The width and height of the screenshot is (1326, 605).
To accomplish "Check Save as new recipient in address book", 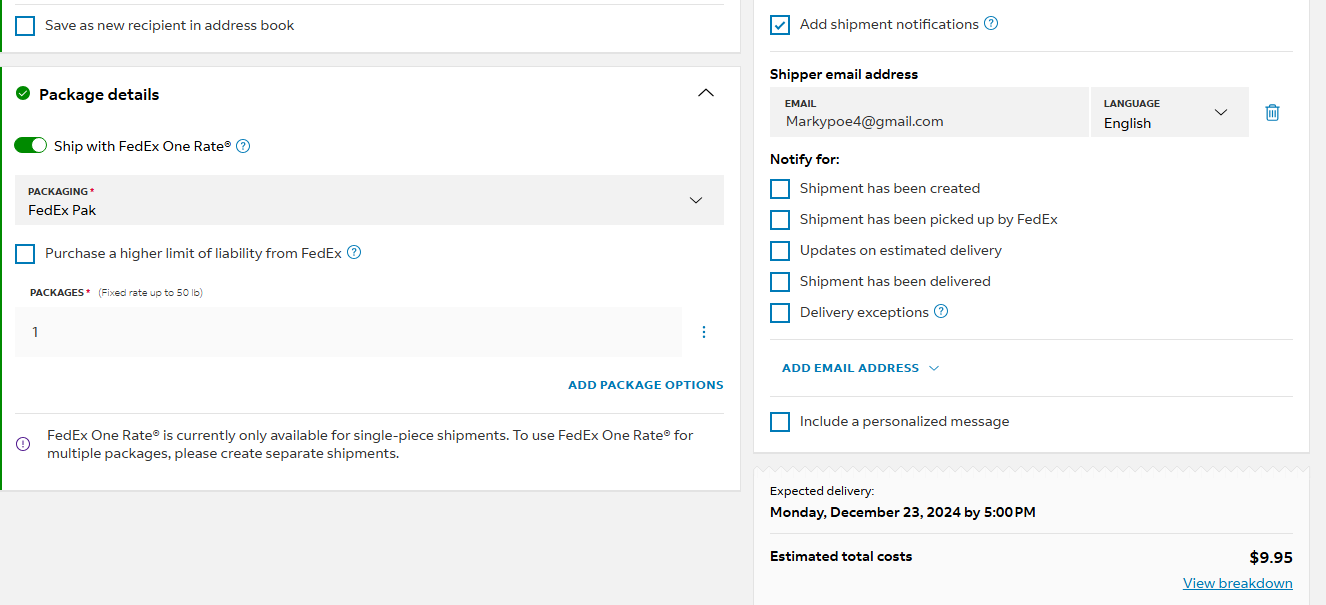I will [25, 26].
